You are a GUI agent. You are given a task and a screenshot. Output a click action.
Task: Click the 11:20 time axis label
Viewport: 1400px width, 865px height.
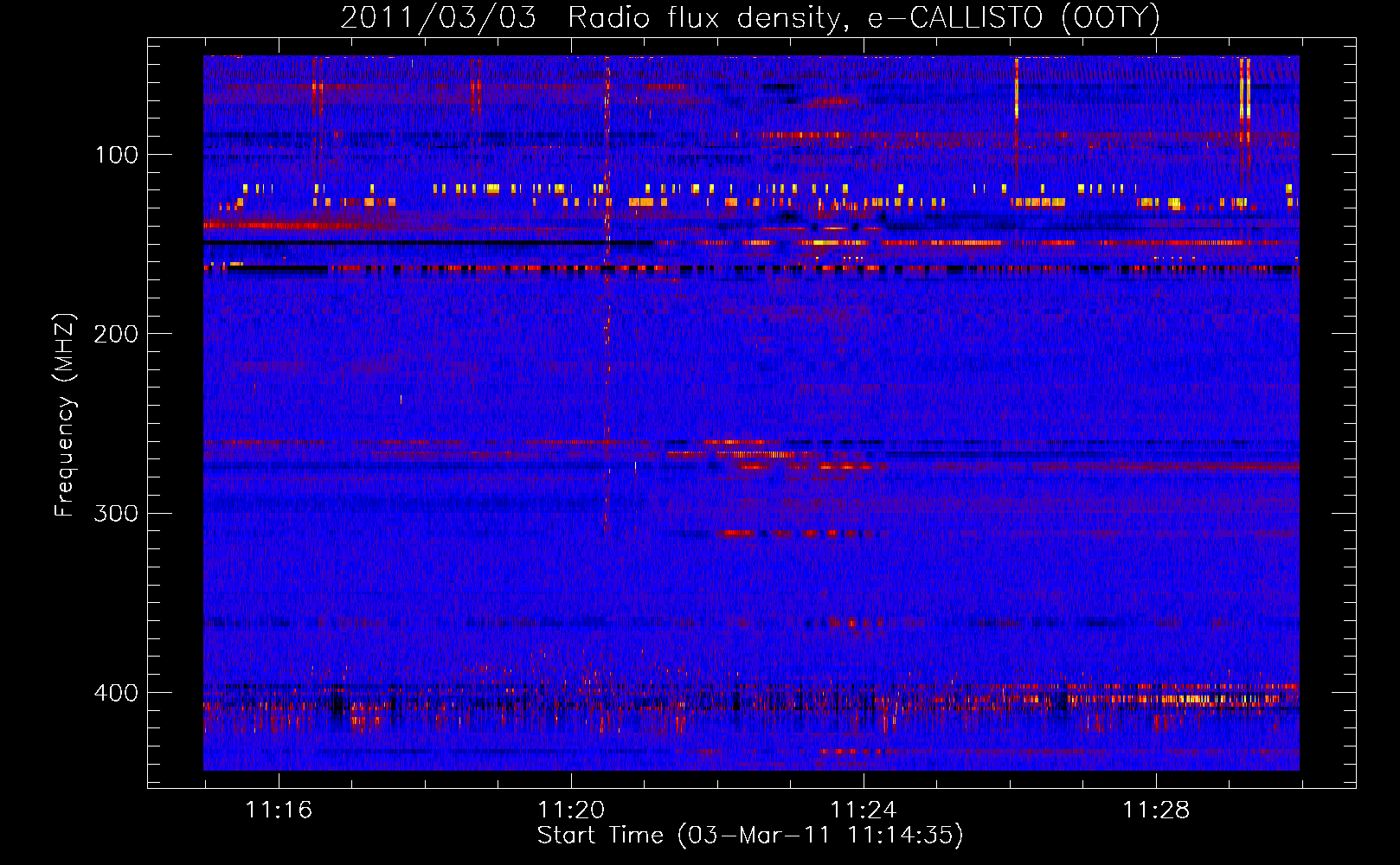click(x=571, y=810)
